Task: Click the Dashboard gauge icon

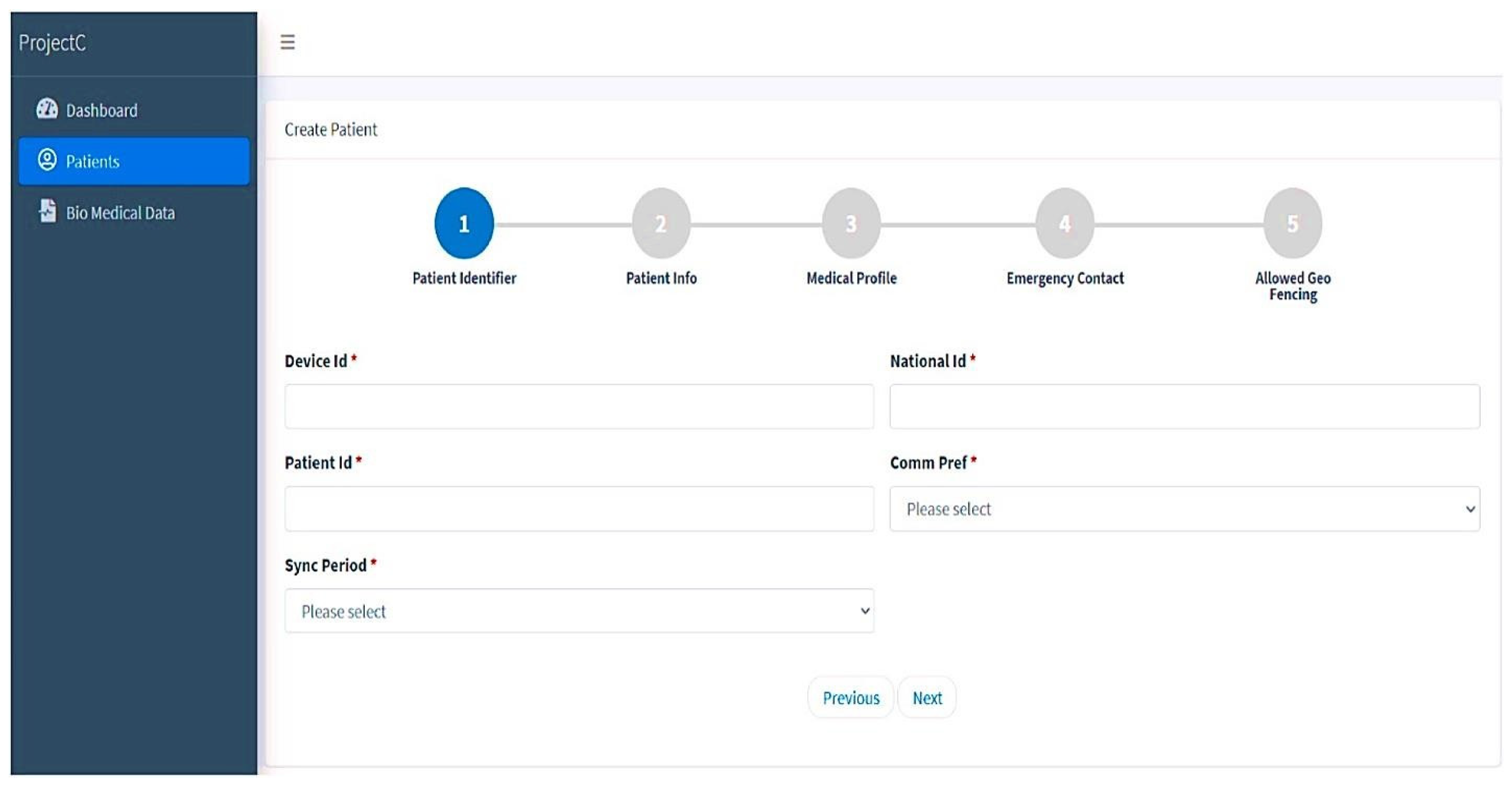Action: pyautogui.click(x=47, y=109)
